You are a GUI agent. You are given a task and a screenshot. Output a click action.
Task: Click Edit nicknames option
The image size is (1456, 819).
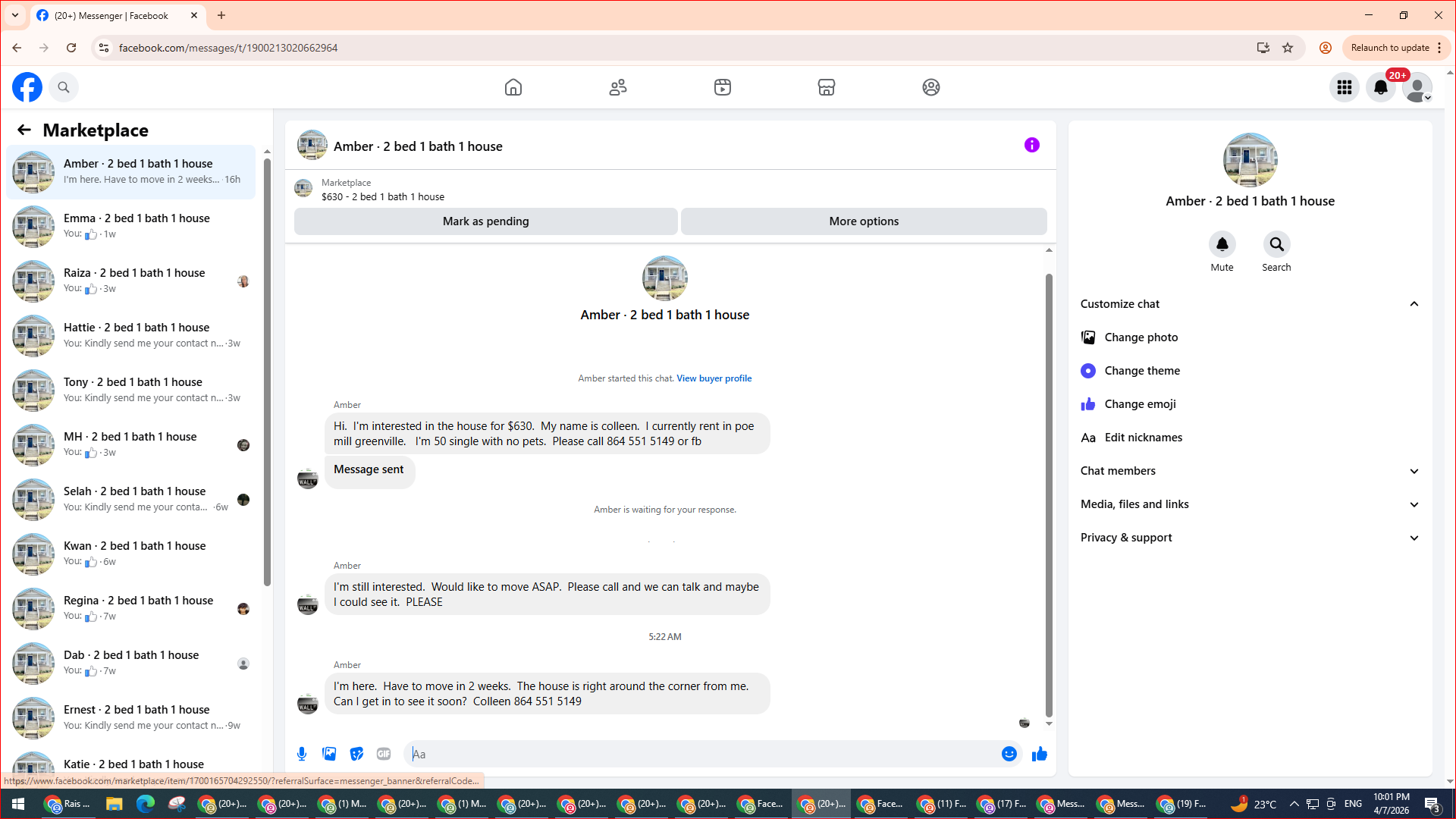click(x=1250, y=438)
